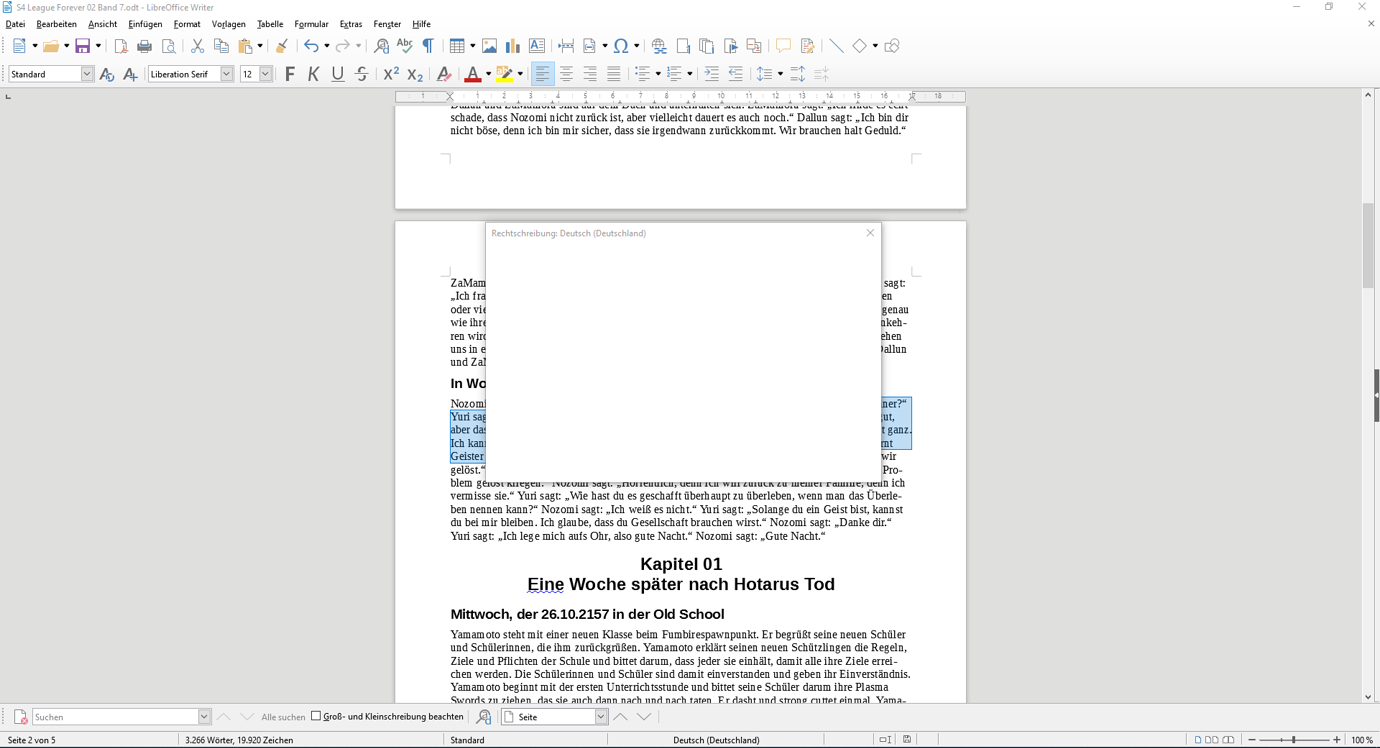Clear direct formatting icon
Viewport: 1380px width, 748px height.
[x=444, y=74]
